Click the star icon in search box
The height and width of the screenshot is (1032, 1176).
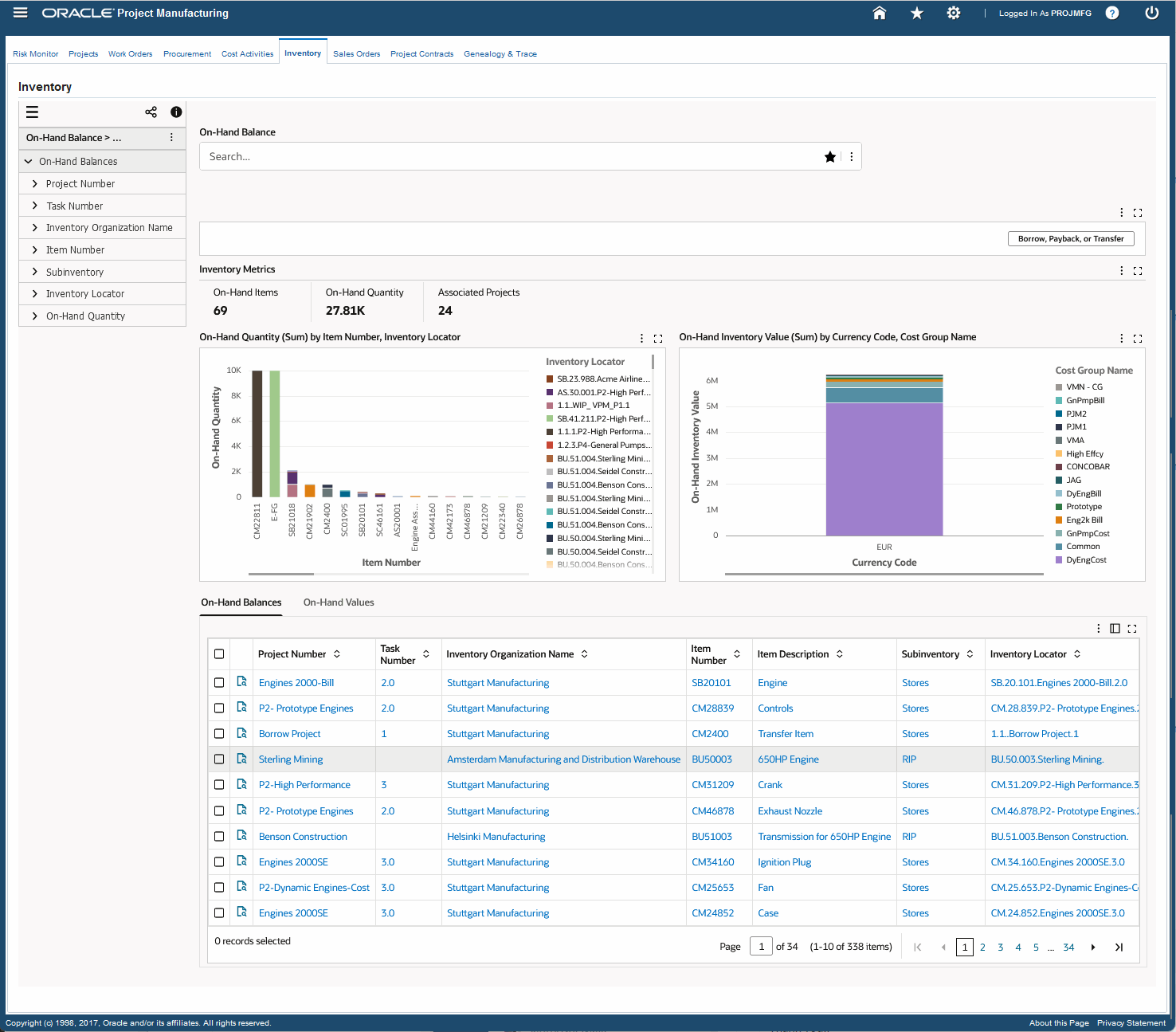pos(830,157)
